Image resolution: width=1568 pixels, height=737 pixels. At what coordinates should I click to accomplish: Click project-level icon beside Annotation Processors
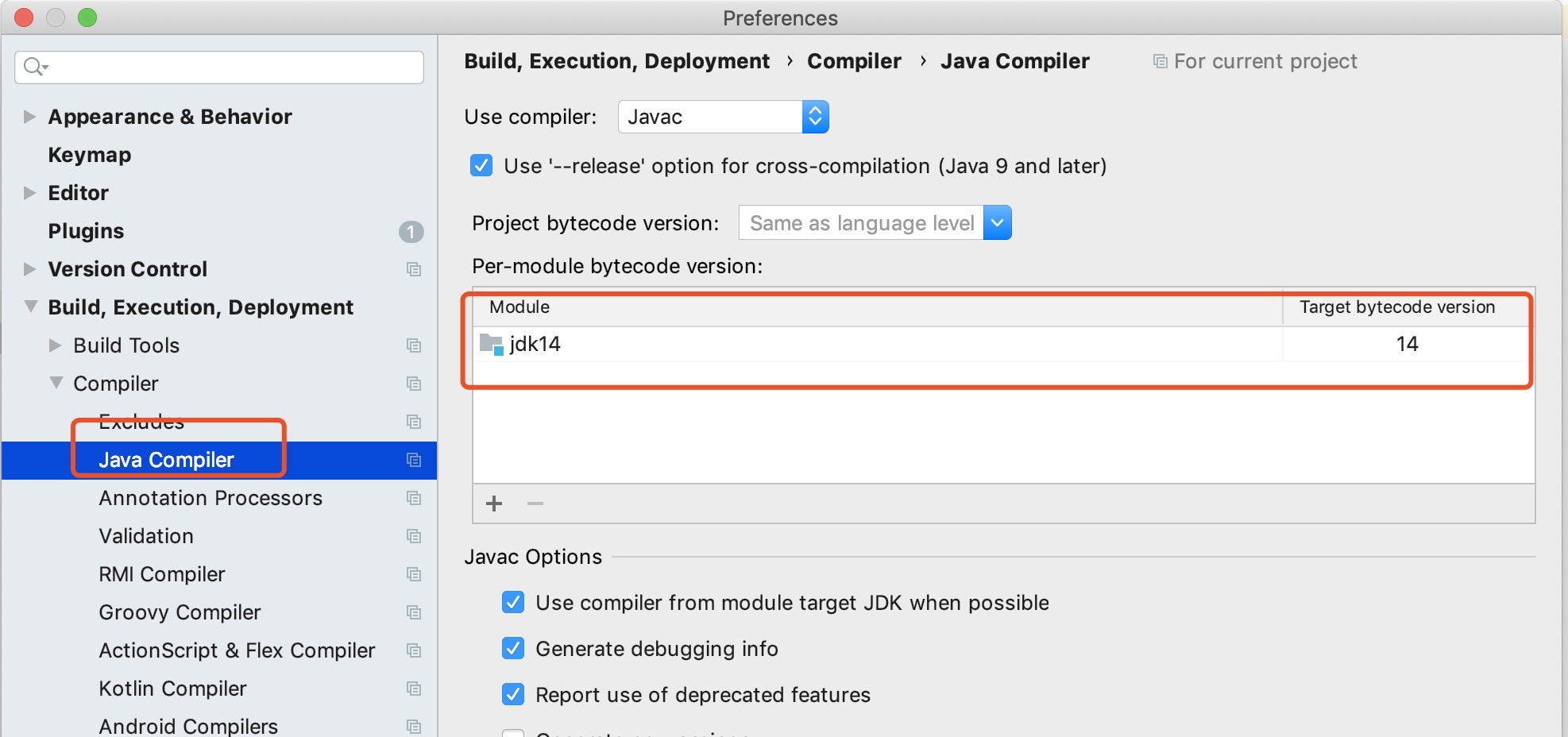414,498
